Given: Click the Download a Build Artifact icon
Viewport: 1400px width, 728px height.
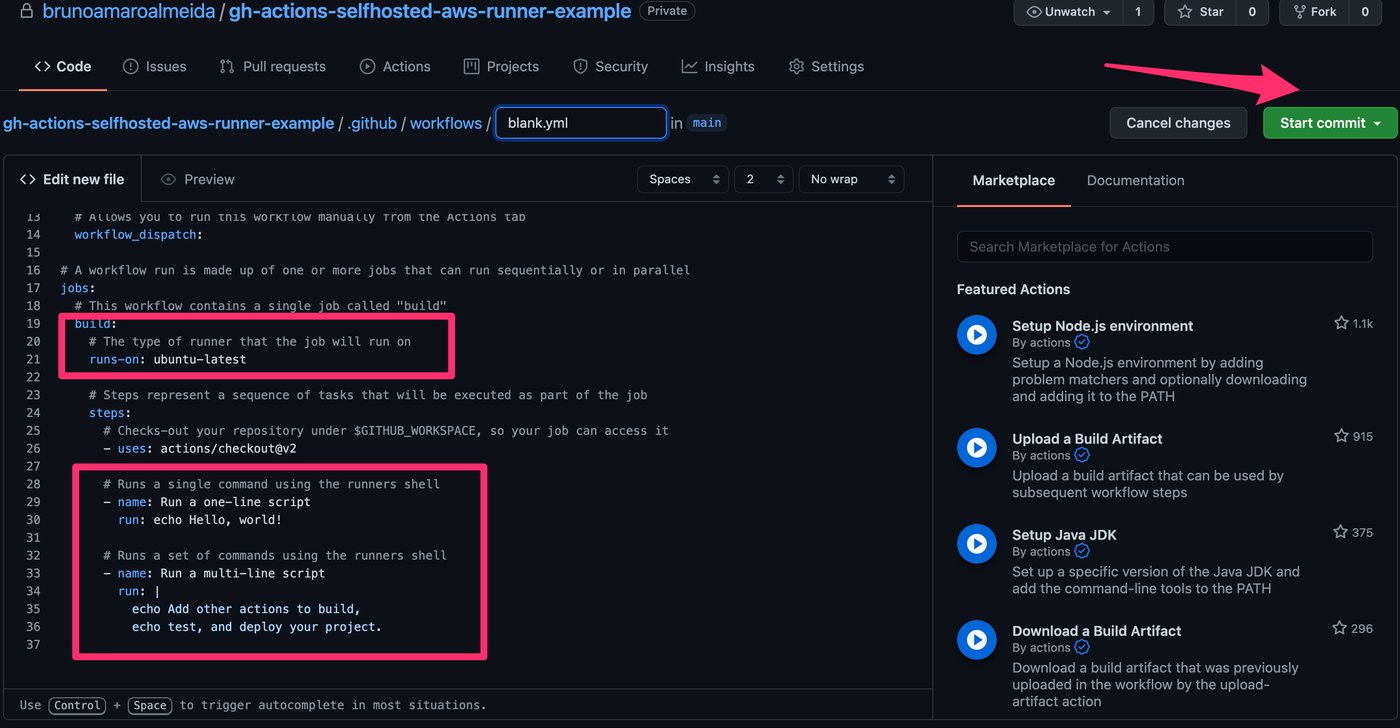Looking at the screenshot, I should coord(976,640).
